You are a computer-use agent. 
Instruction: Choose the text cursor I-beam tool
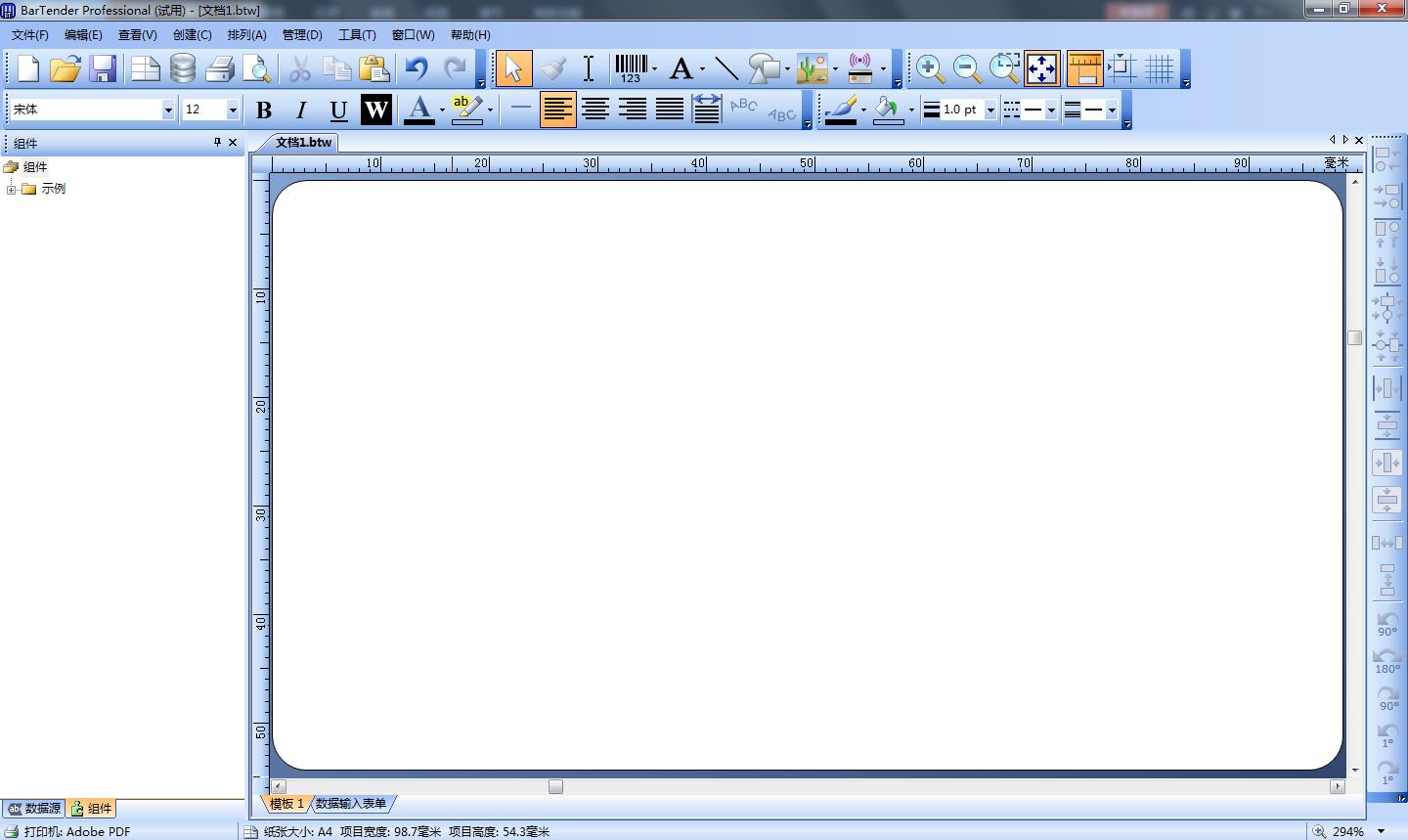click(589, 68)
